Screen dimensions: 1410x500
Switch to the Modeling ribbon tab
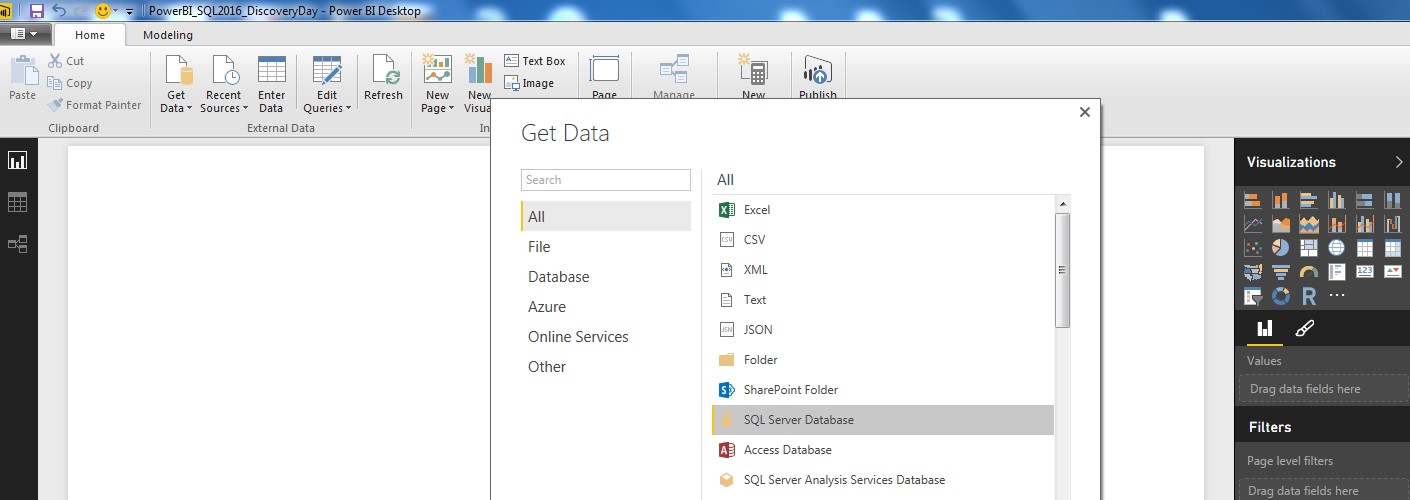pos(168,35)
